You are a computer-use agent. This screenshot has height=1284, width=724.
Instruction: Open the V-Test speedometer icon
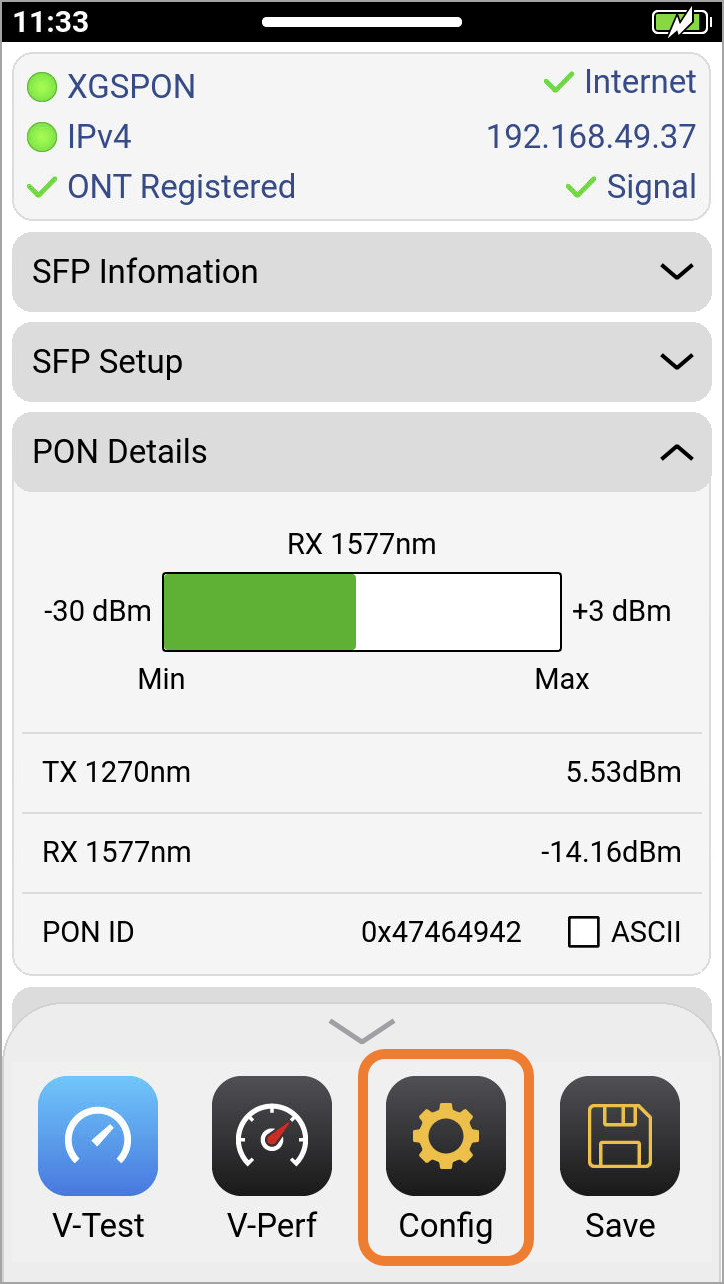pos(98,1136)
